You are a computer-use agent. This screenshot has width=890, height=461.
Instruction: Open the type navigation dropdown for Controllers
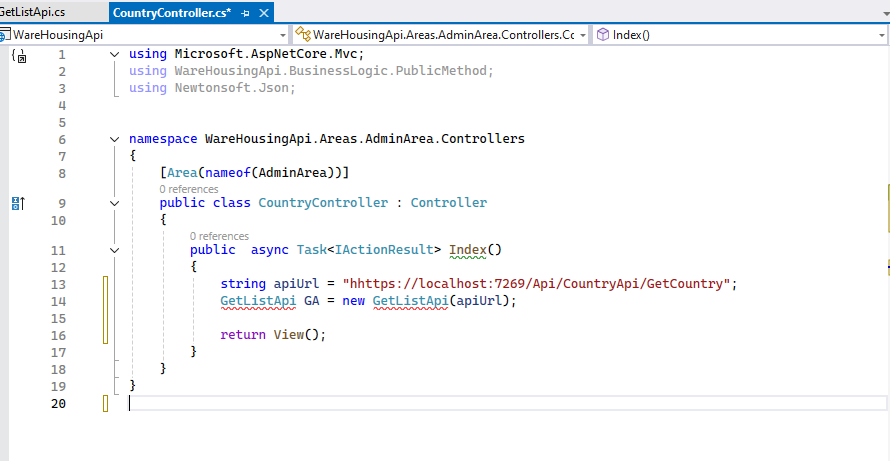tap(582, 34)
